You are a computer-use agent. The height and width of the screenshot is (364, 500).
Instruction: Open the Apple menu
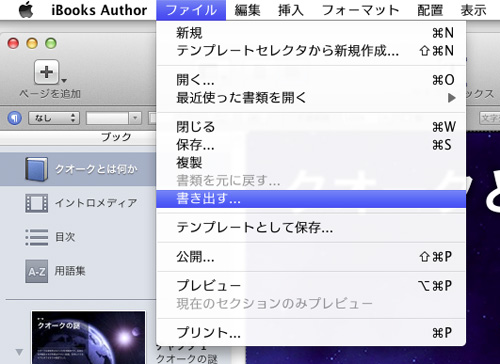tap(26, 9)
